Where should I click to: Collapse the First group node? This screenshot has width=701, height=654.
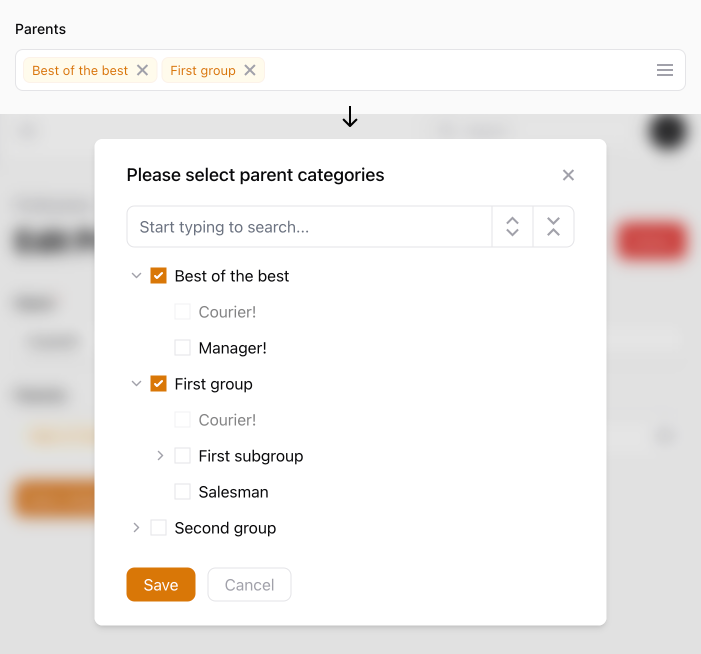pyautogui.click(x=136, y=384)
